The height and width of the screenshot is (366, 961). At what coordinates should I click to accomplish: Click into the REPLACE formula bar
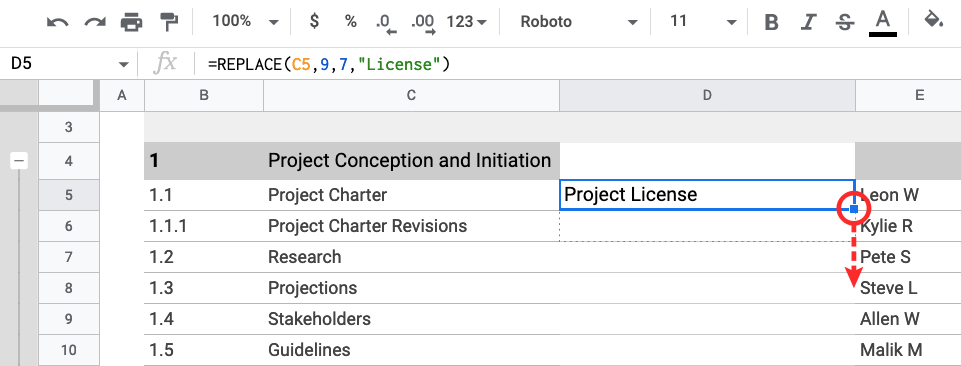576,64
